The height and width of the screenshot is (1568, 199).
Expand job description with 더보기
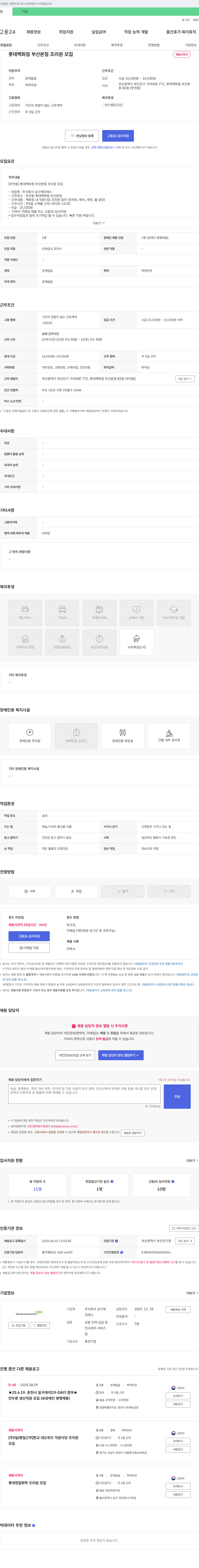coord(99,223)
